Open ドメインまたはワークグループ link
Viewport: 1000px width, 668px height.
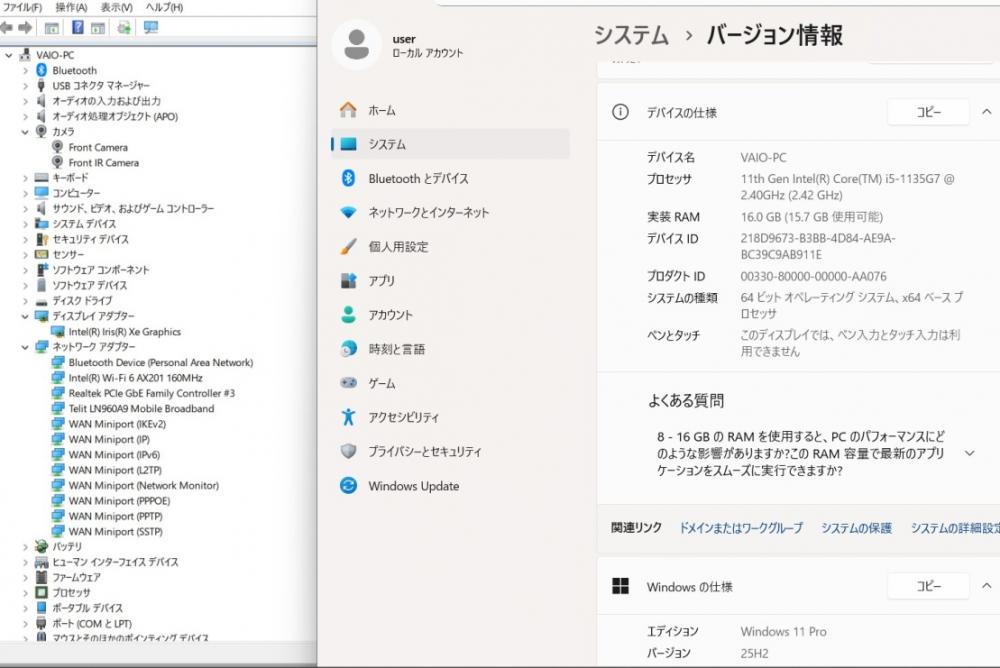740,528
